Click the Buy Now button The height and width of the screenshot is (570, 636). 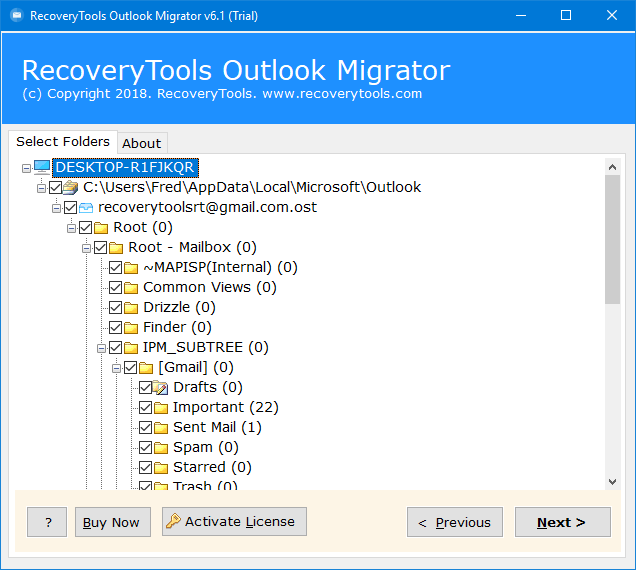click(113, 522)
